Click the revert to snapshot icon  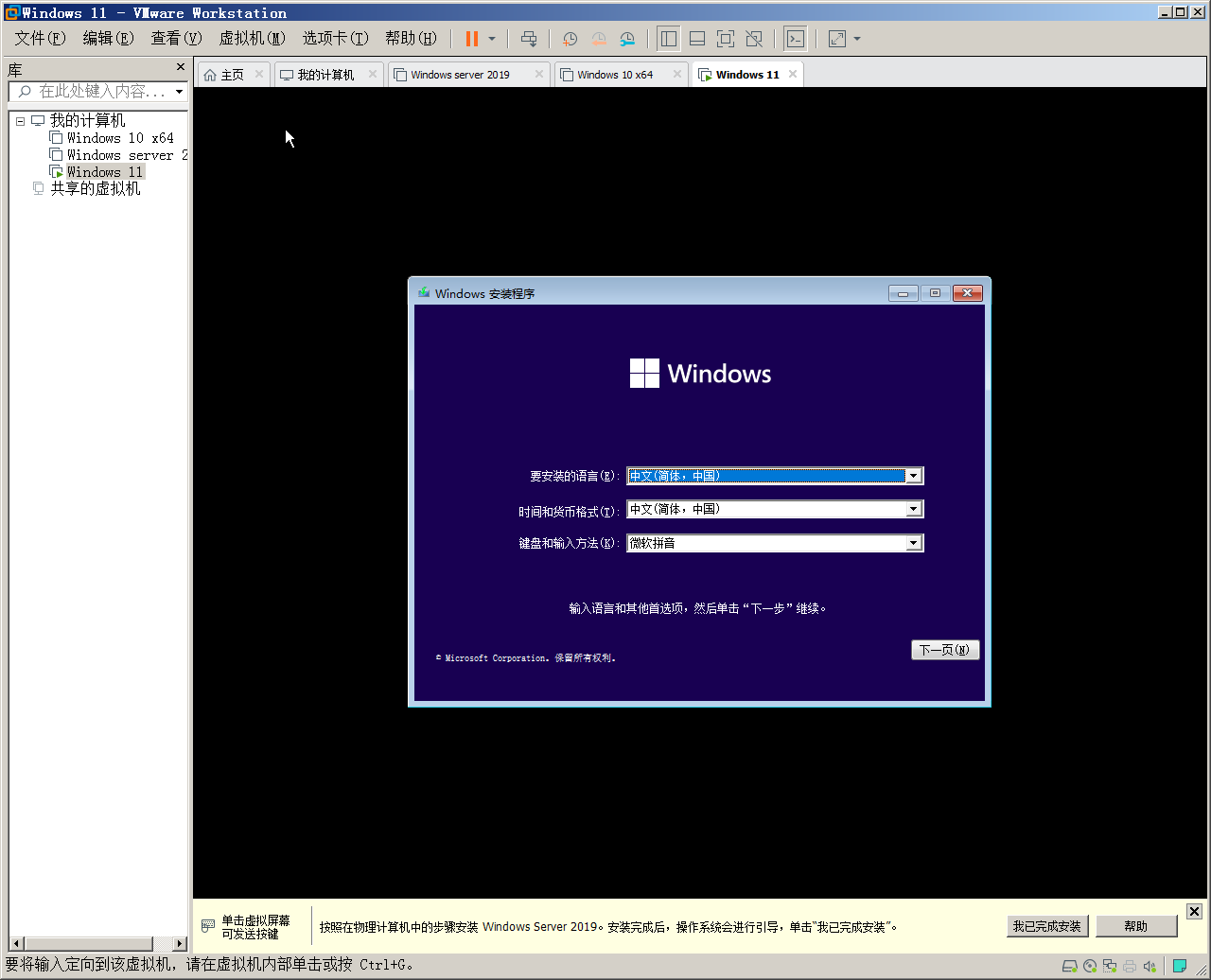click(x=599, y=39)
